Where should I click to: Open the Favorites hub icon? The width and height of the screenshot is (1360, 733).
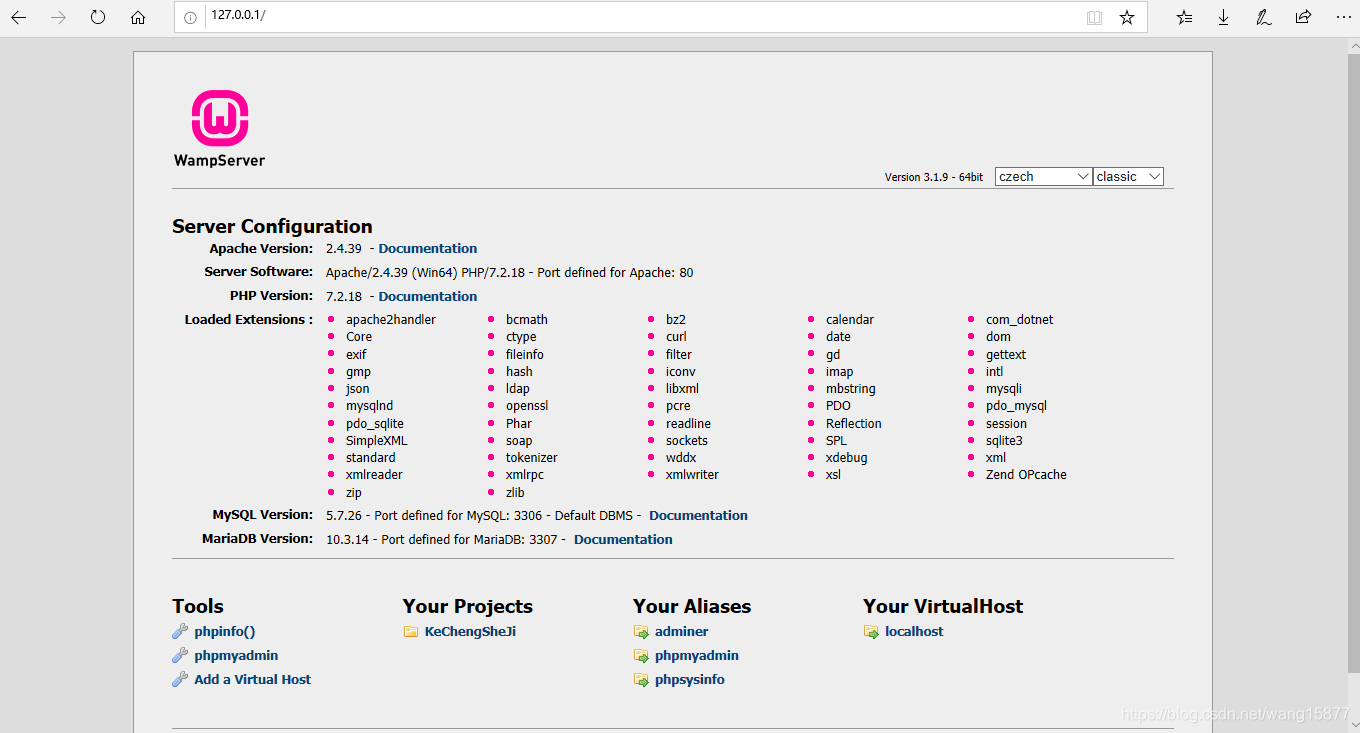1184,17
